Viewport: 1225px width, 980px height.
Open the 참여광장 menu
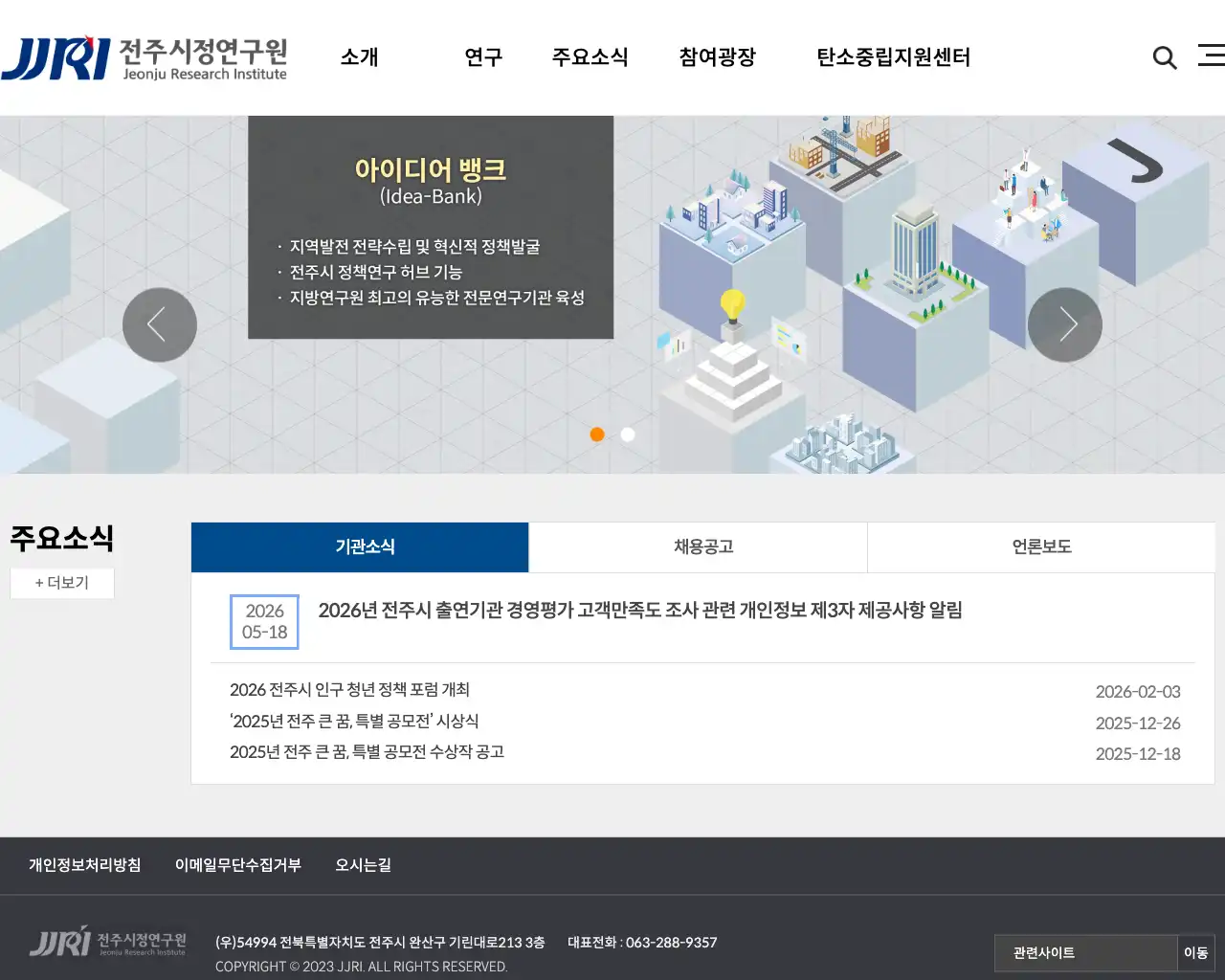(718, 57)
